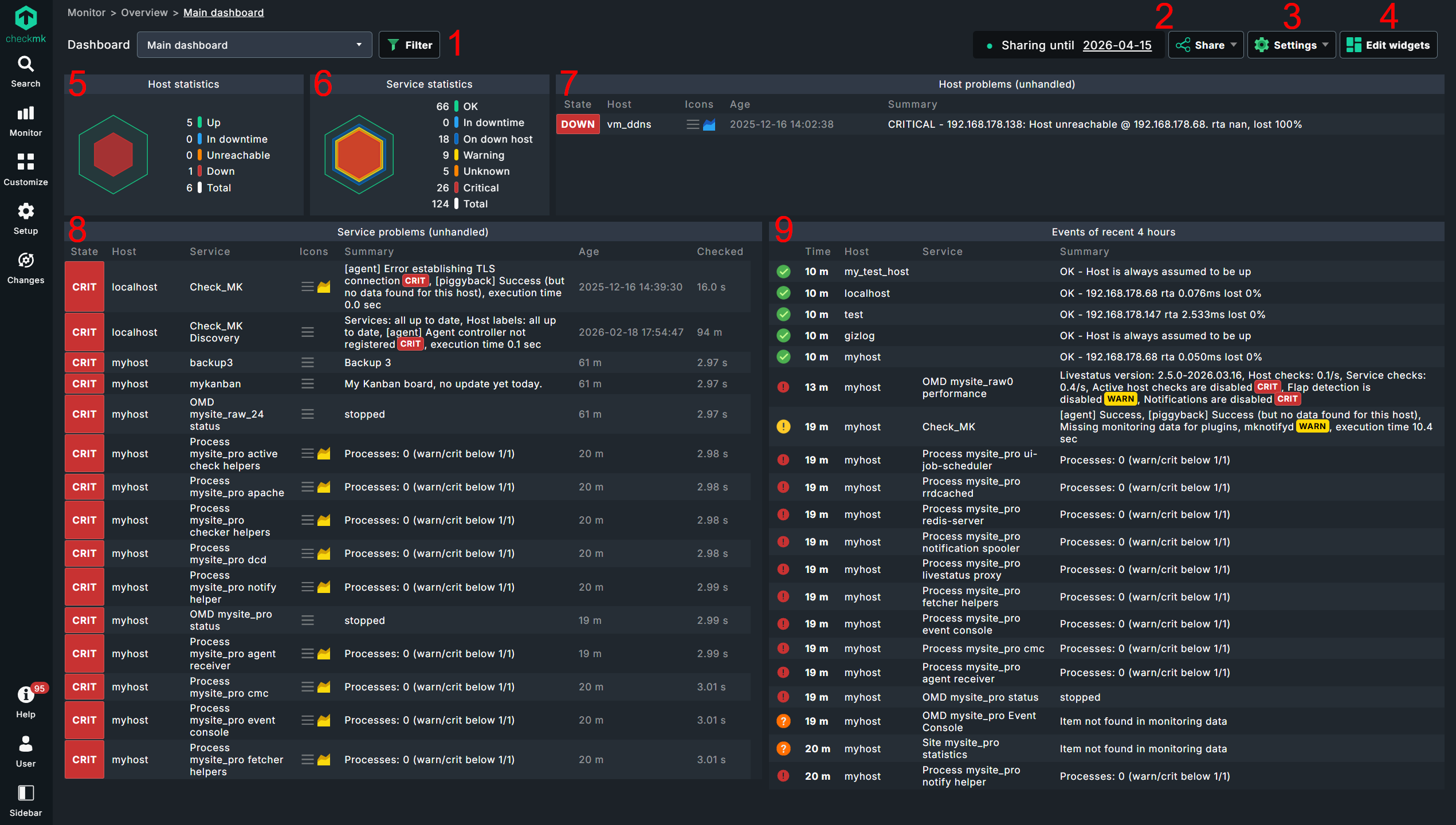Click Overview in the breadcrumb
1456x825 pixels.
(x=144, y=13)
